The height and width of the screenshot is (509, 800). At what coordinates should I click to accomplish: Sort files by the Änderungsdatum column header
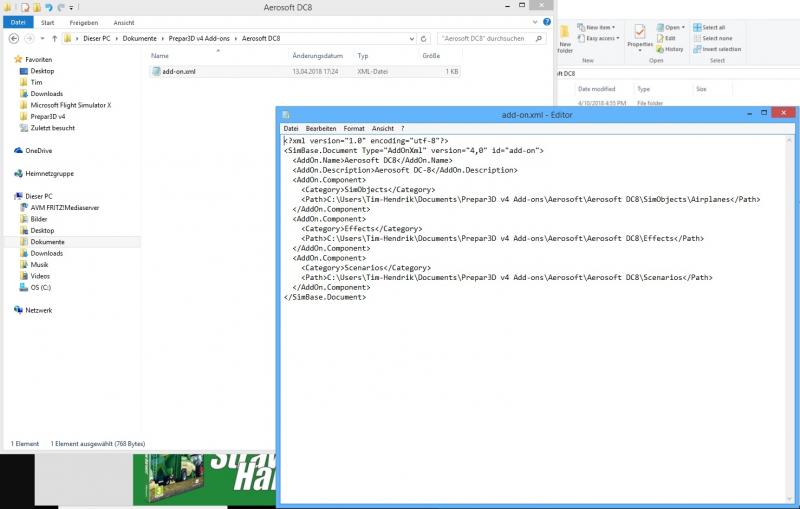(x=317, y=56)
